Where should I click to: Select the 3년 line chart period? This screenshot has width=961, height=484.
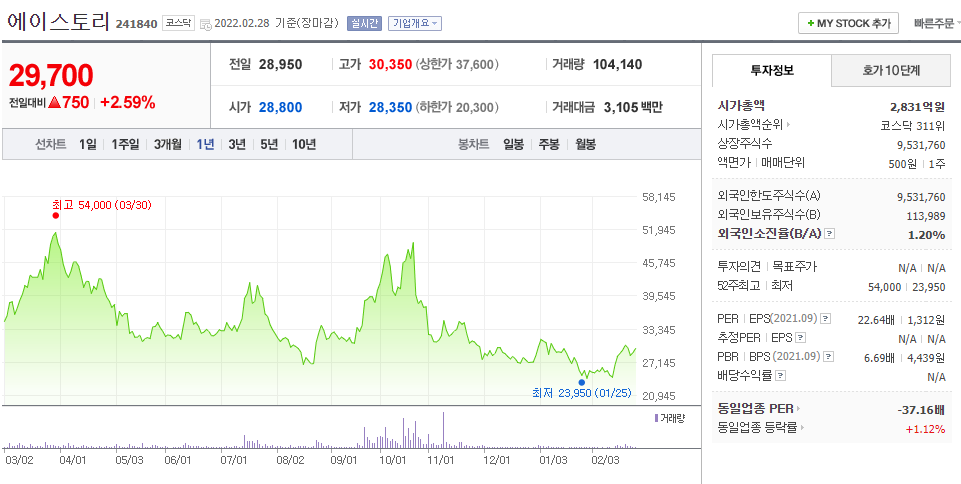point(237,145)
